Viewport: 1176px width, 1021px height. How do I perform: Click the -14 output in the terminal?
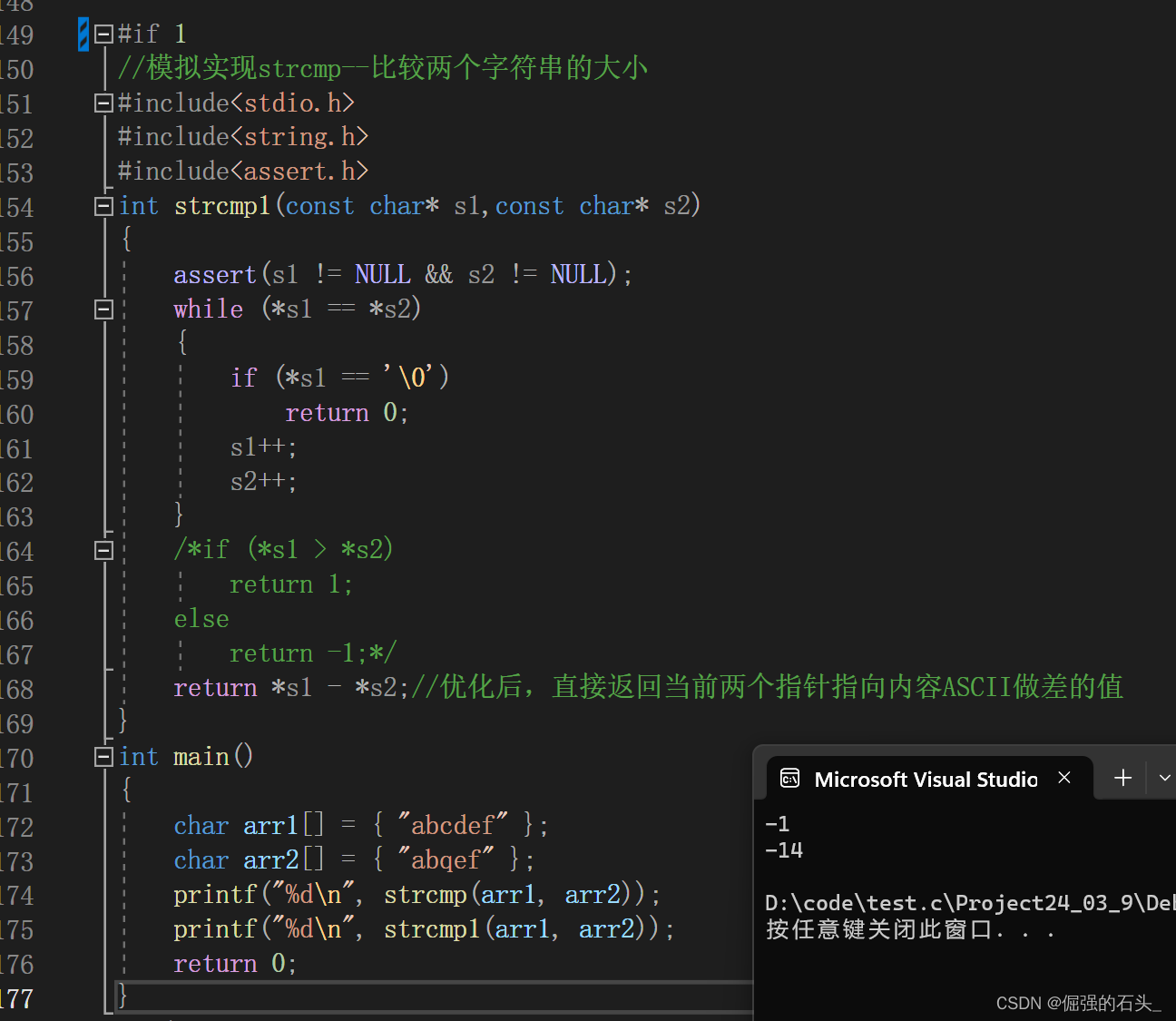pyautogui.click(x=783, y=850)
